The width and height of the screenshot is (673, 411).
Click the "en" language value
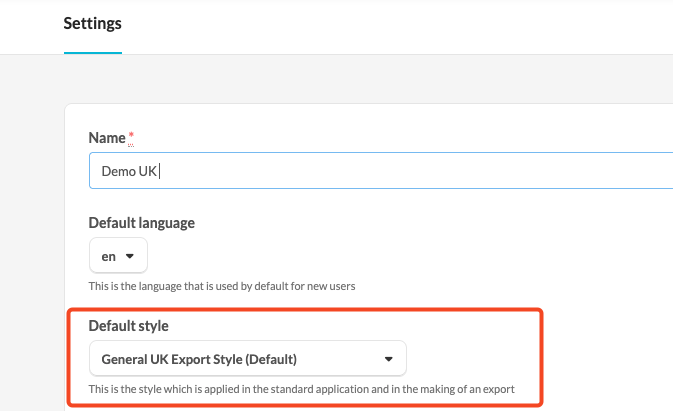[x=108, y=256]
